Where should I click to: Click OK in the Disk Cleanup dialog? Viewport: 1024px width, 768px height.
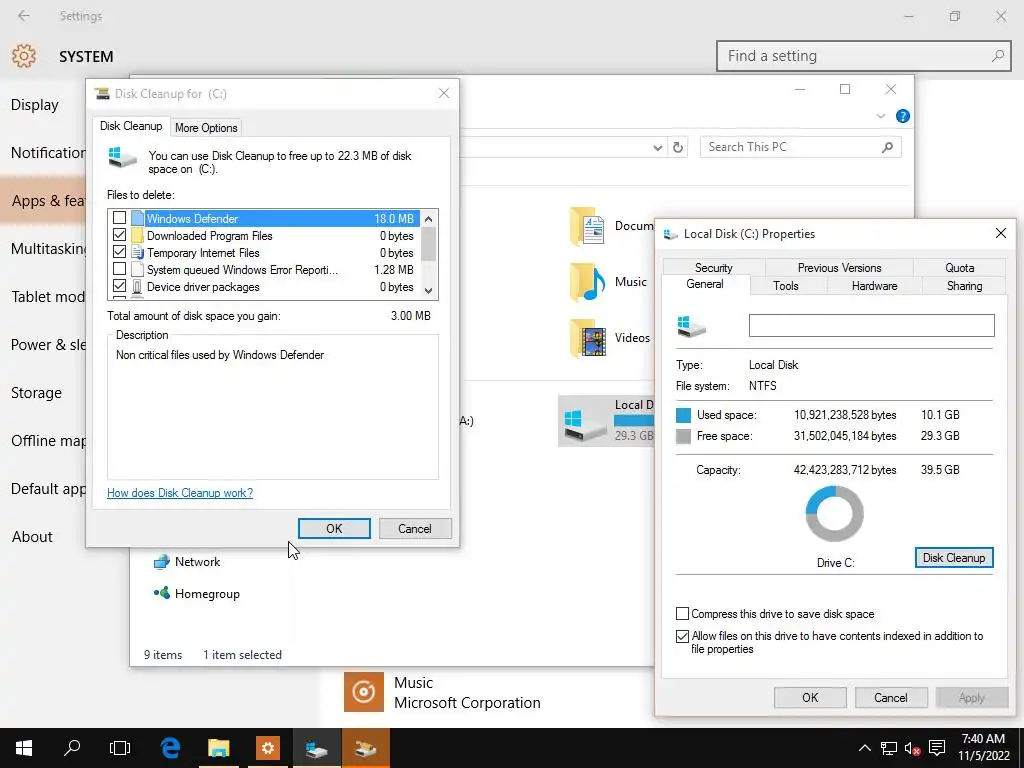(x=334, y=528)
